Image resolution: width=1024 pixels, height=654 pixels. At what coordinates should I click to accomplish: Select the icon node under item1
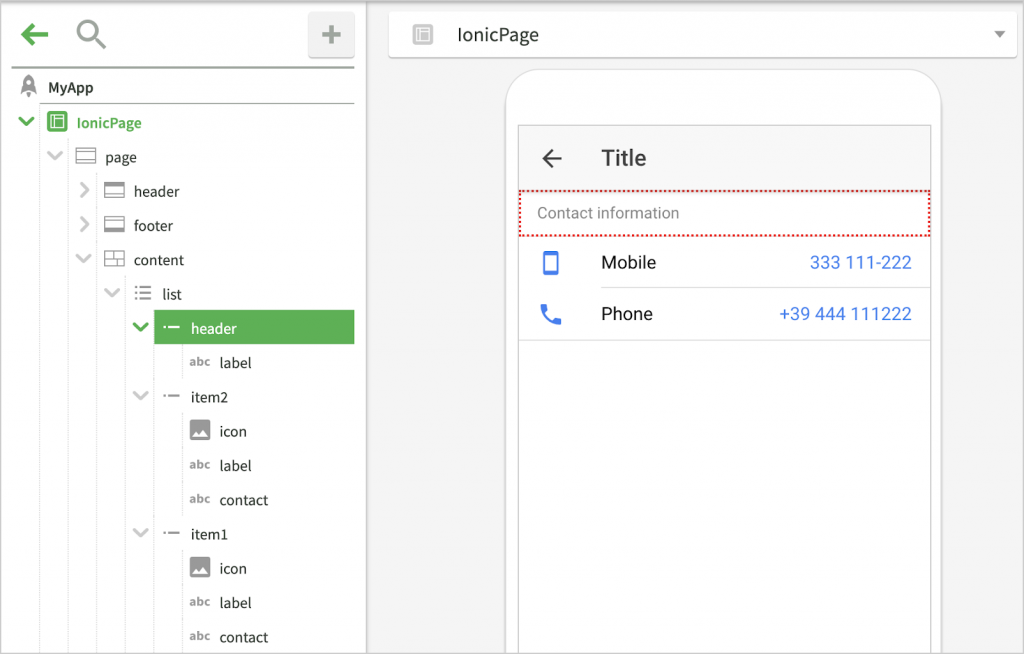[x=232, y=568]
